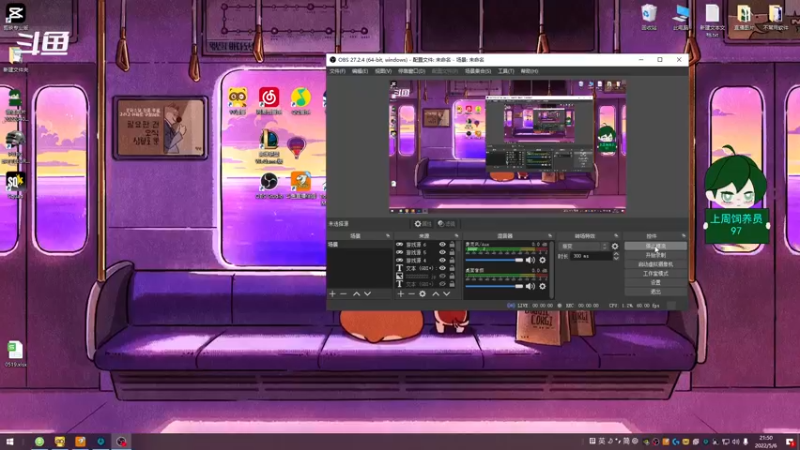800x450 pixels.
Task: Open the File menu in OBS
Action: tap(337, 71)
